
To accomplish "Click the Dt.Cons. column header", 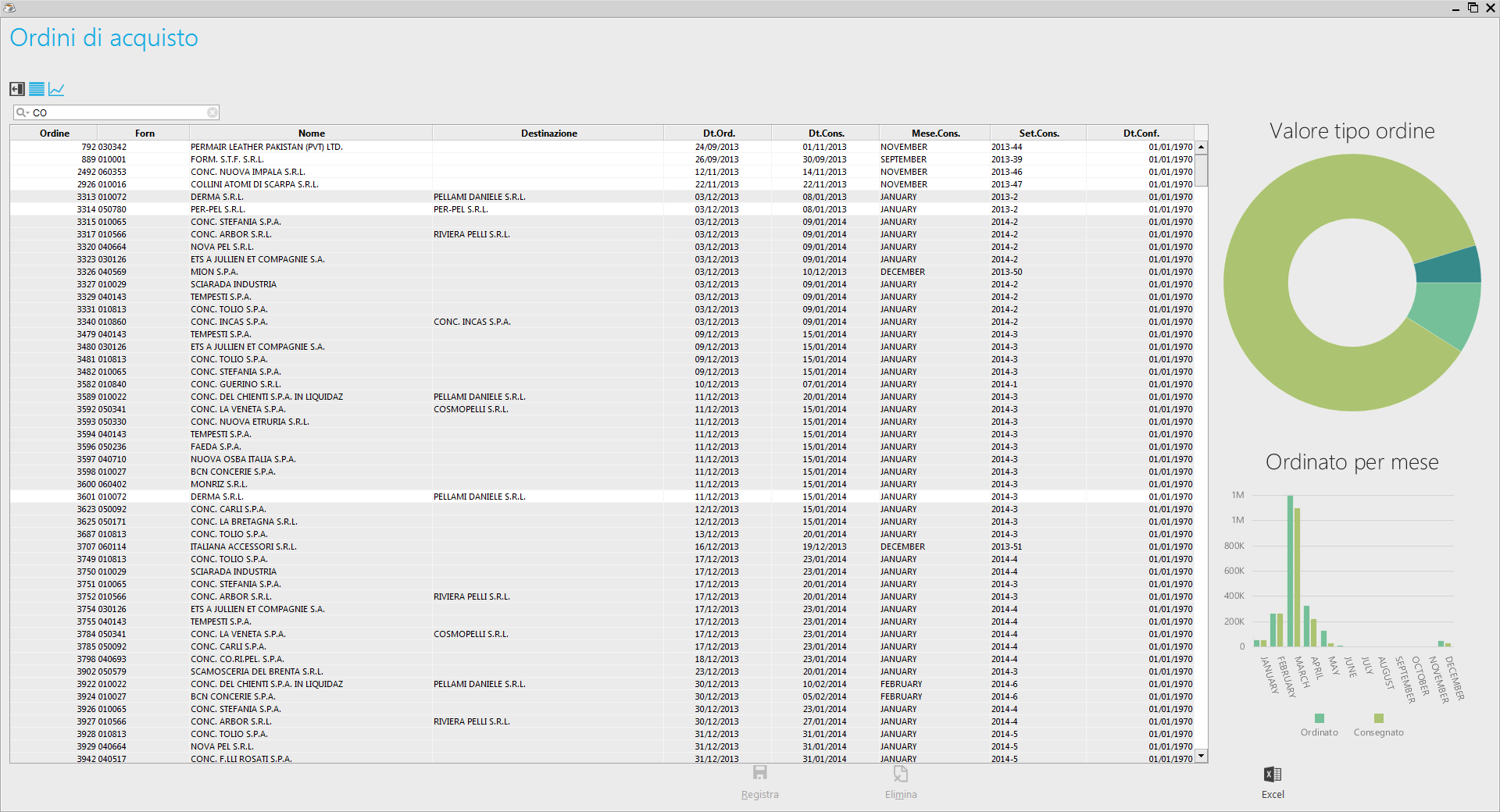I will tap(826, 134).
